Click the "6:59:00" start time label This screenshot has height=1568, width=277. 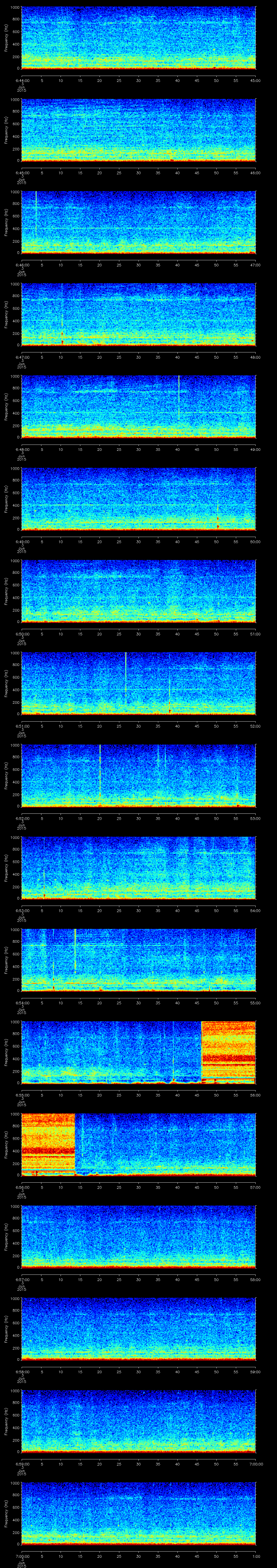pyautogui.click(x=22, y=1464)
